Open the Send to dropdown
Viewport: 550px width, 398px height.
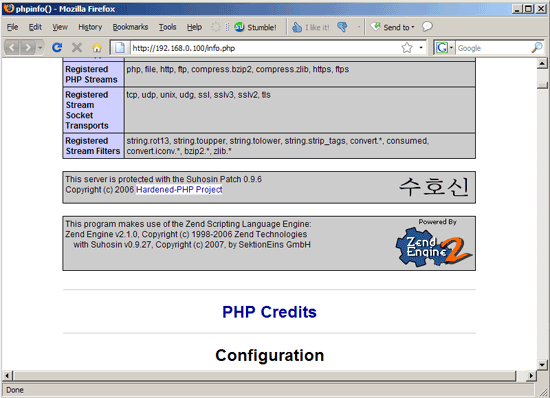[x=393, y=27]
